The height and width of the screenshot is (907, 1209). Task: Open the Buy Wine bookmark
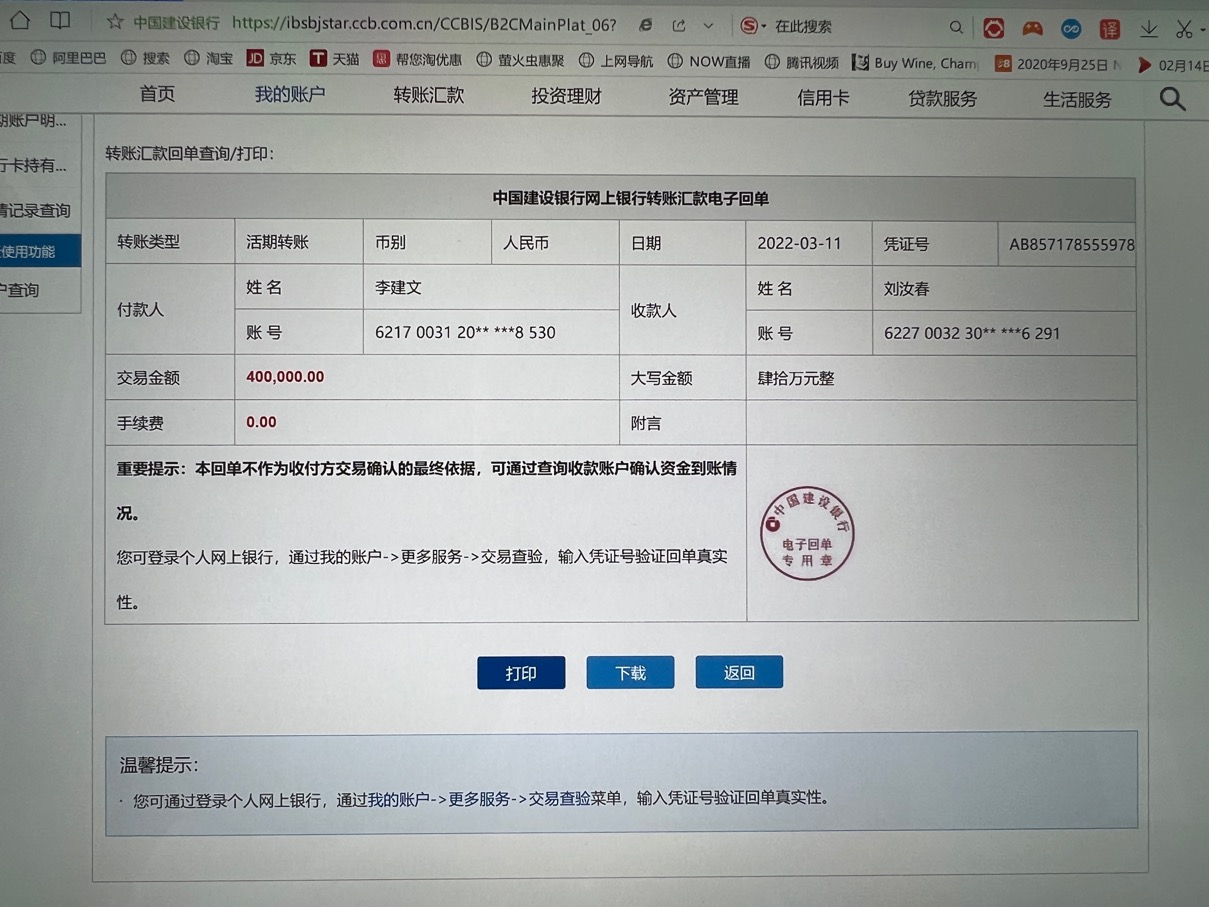point(915,63)
